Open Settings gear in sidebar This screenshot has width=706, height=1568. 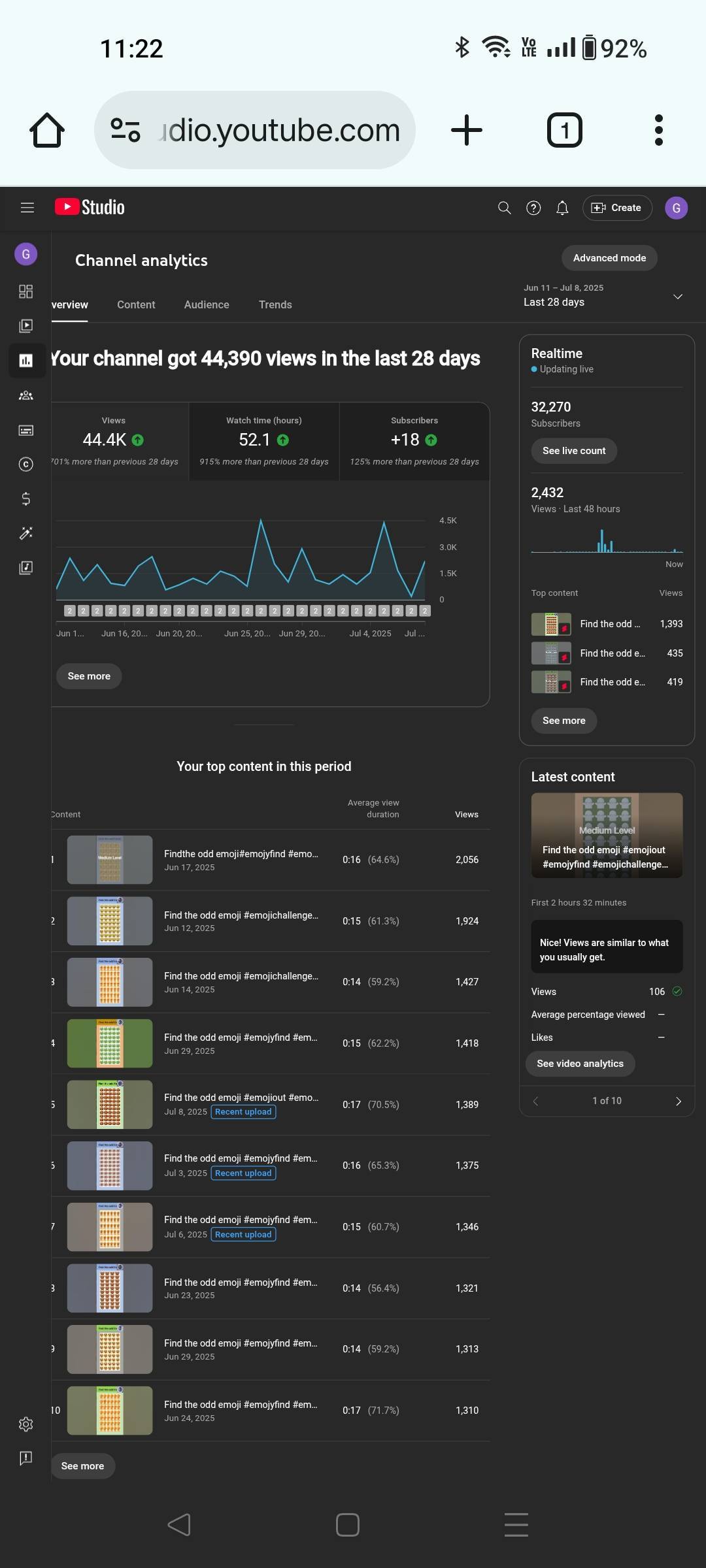point(26,1424)
